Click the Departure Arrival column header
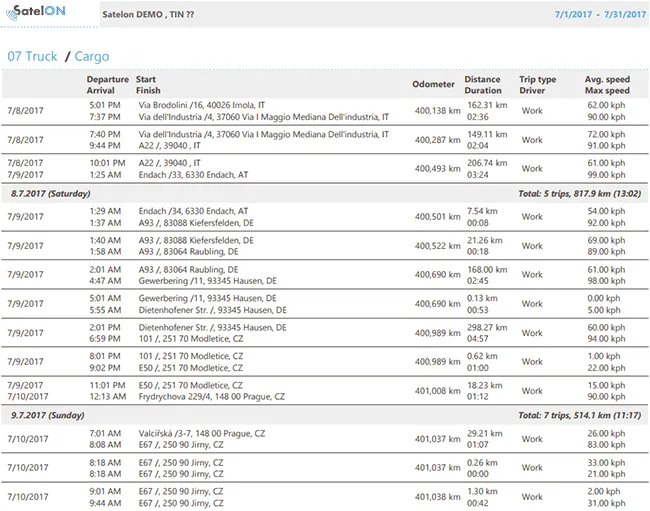 tap(108, 85)
